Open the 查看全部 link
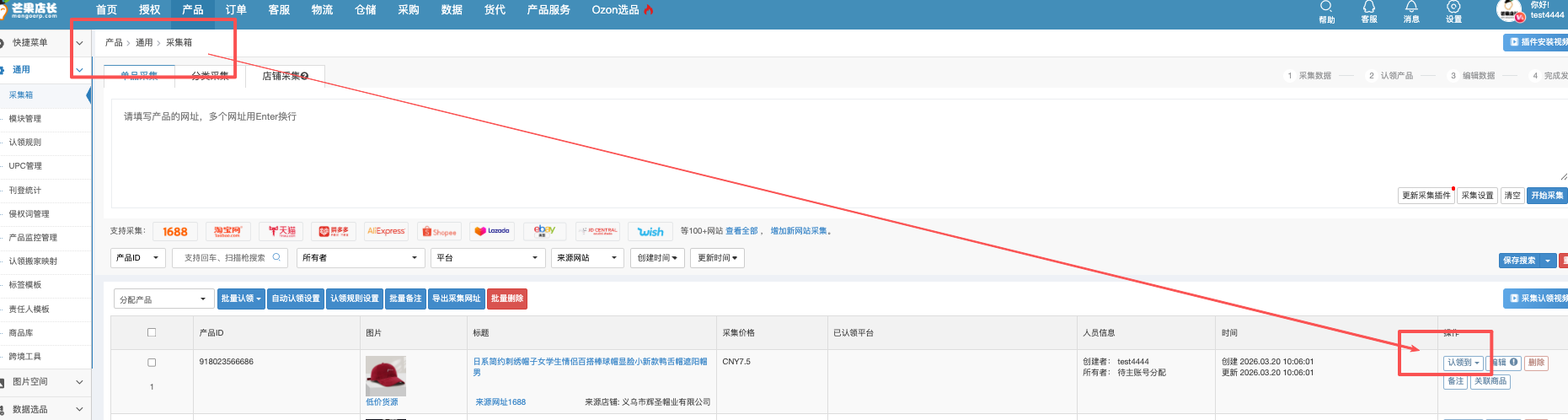The image size is (1568, 420). click(741, 231)
